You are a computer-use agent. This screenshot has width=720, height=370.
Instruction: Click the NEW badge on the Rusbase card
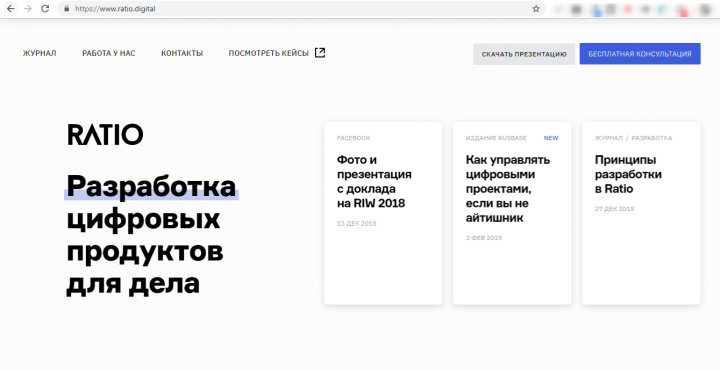(x=551, y=138)
